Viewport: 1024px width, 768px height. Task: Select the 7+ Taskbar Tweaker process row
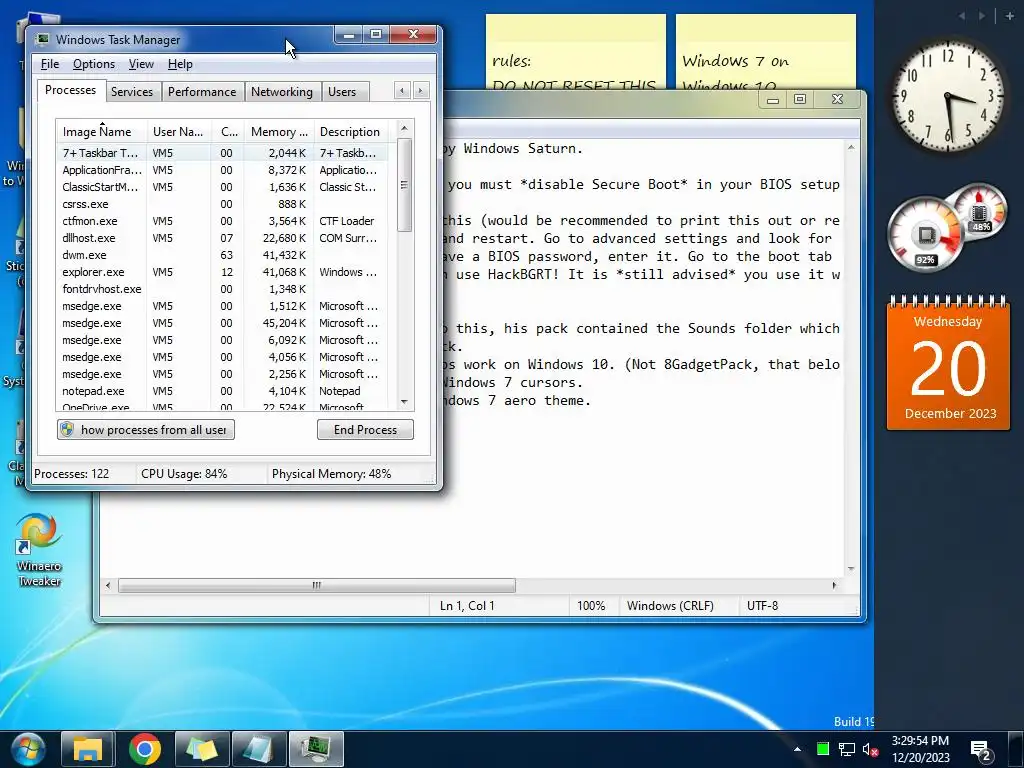(222, 153)
